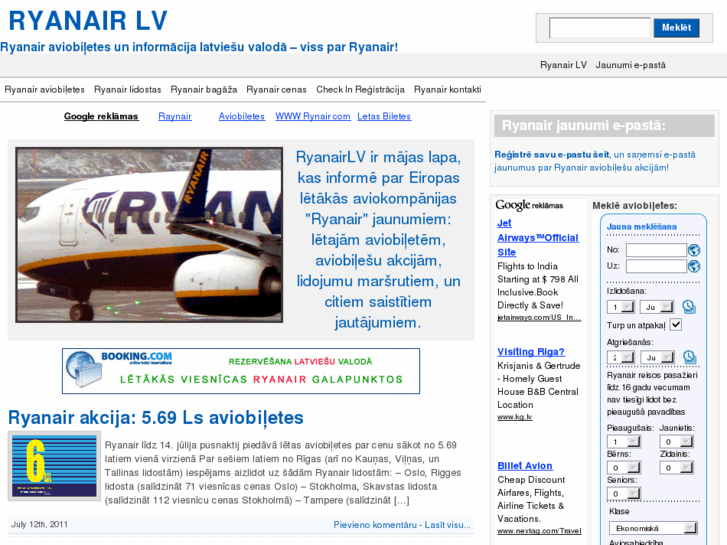Viewport: 727px width, 545px height.
Task: Click the Meklē aviobiļetes: heading
Action: click(x=635, y=205)
